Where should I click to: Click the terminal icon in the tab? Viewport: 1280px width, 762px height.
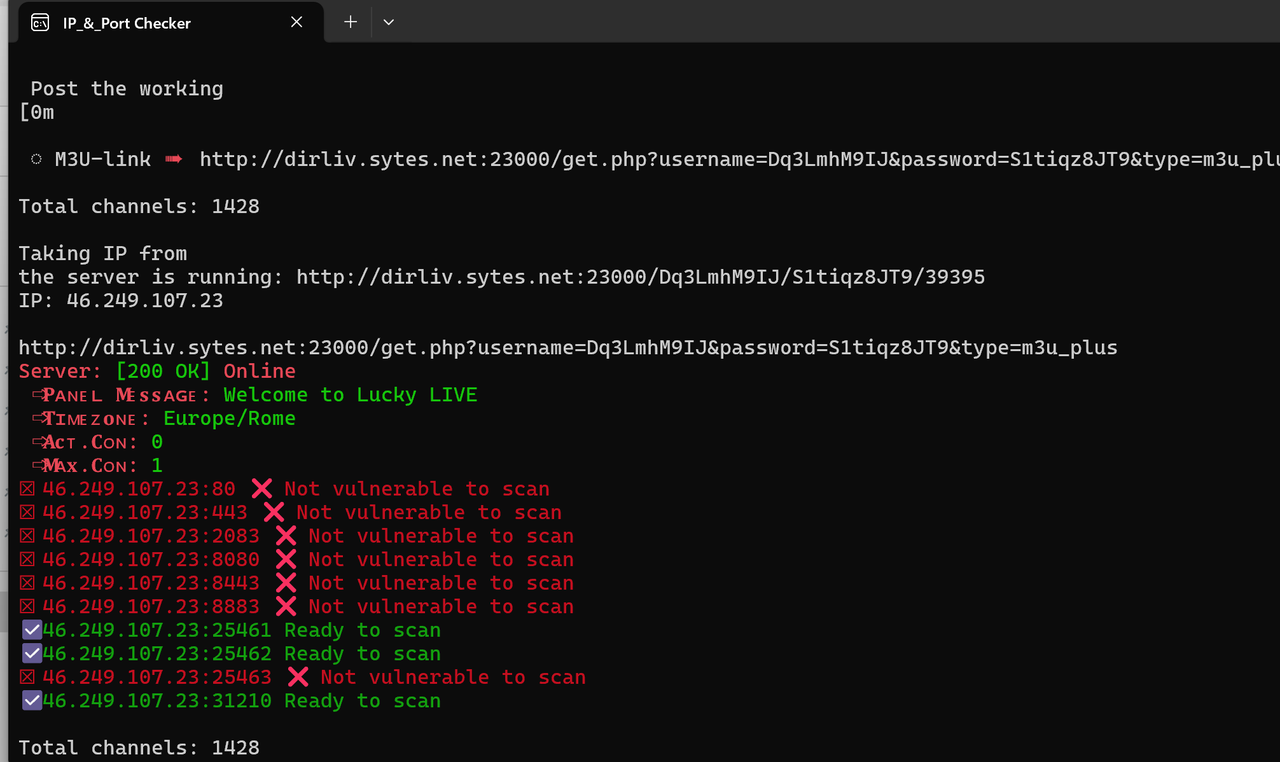40,23
